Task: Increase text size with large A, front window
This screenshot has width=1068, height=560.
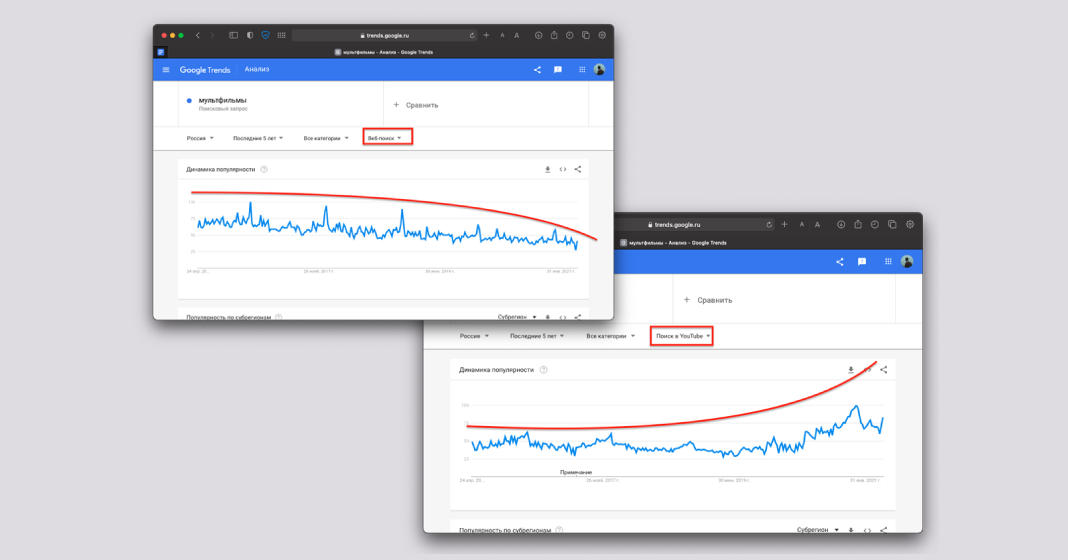Action: point(517,35)
